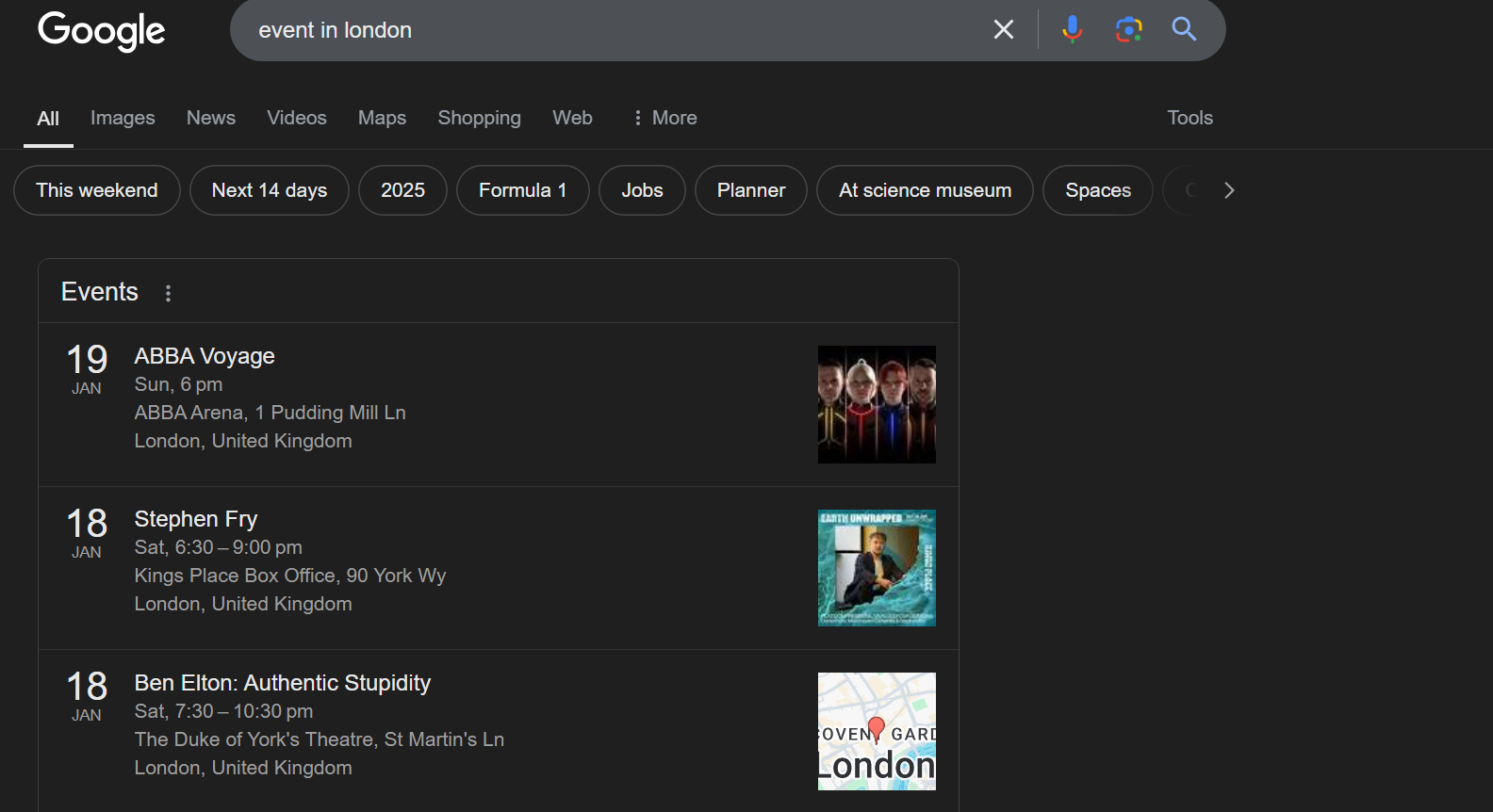The image size is (1493, 812).
Task: Click the Events section heading
Action: click(x=100, y=292)
